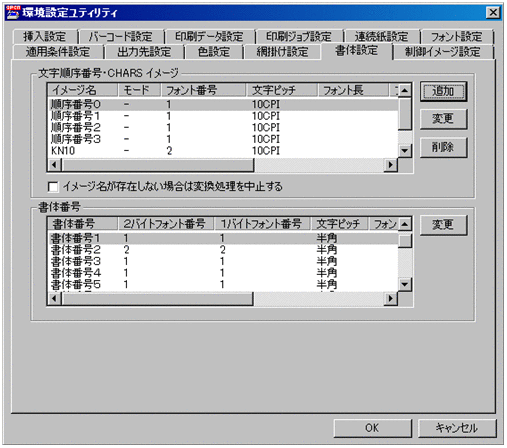Click the キャンセル button
The image size is (507, 448).
point(457,428)
